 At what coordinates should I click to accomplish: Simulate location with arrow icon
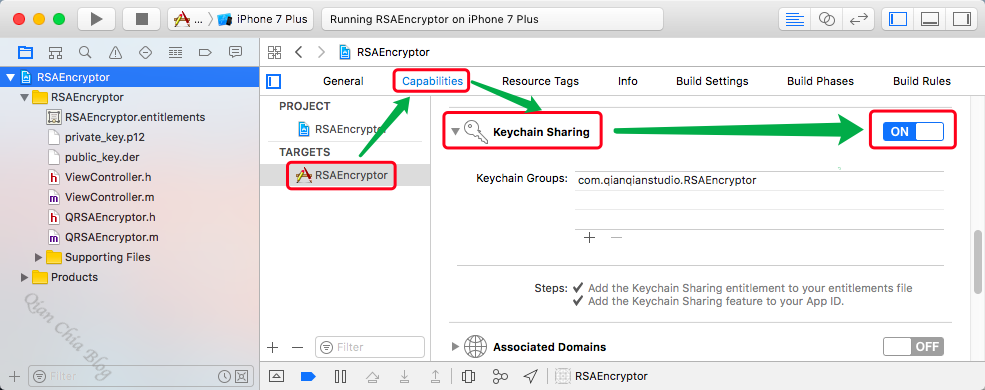click(x=531, y=376)
